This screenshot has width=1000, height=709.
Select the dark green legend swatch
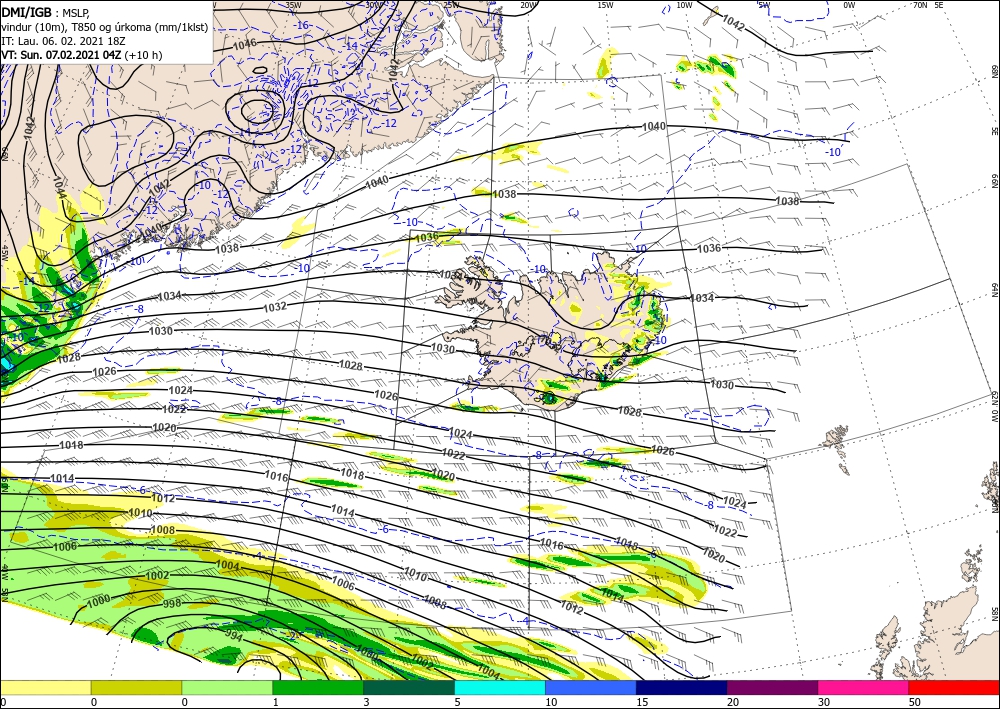[409, 687]
